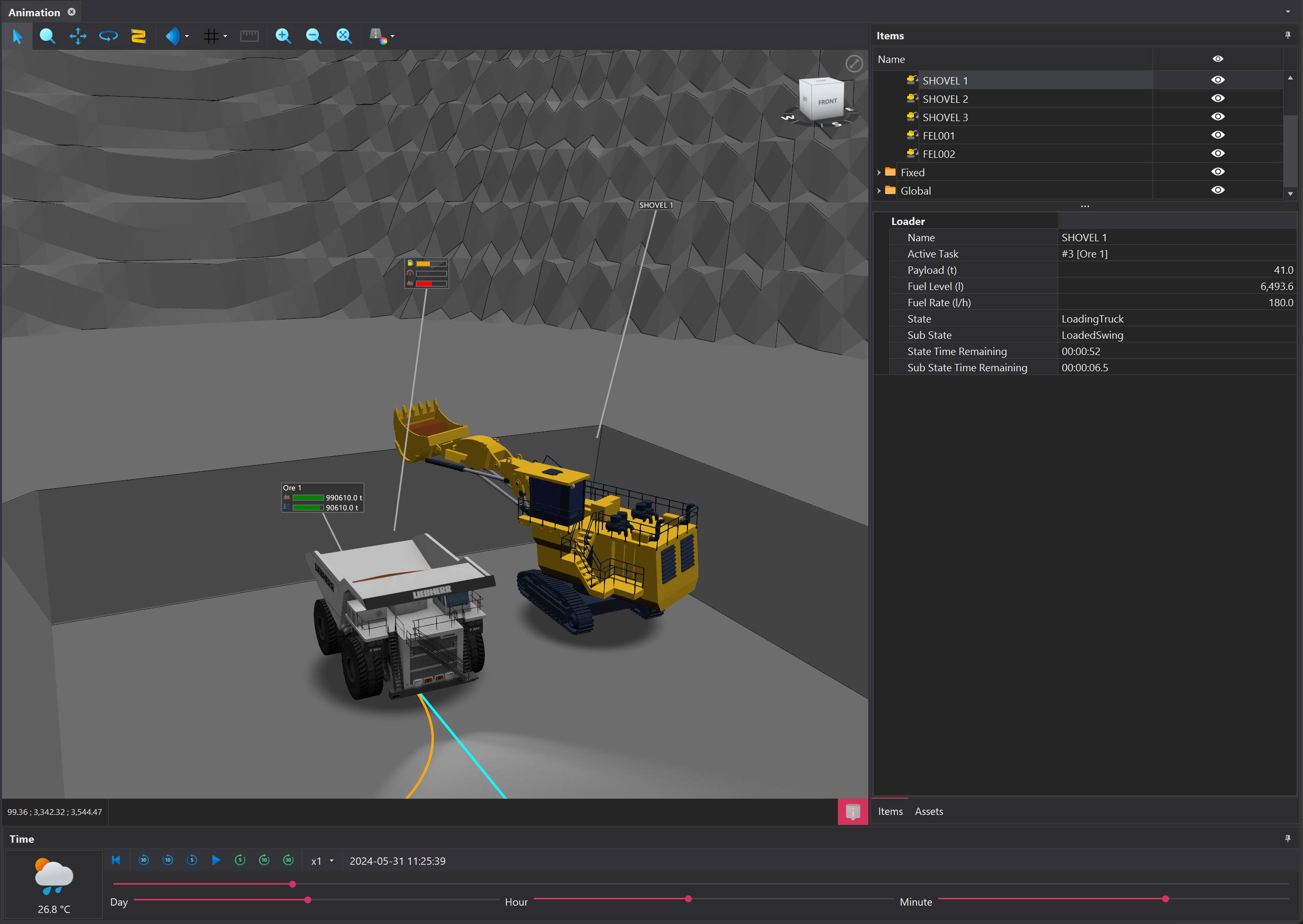Click the FRONT face of view cube

(827, 101)
